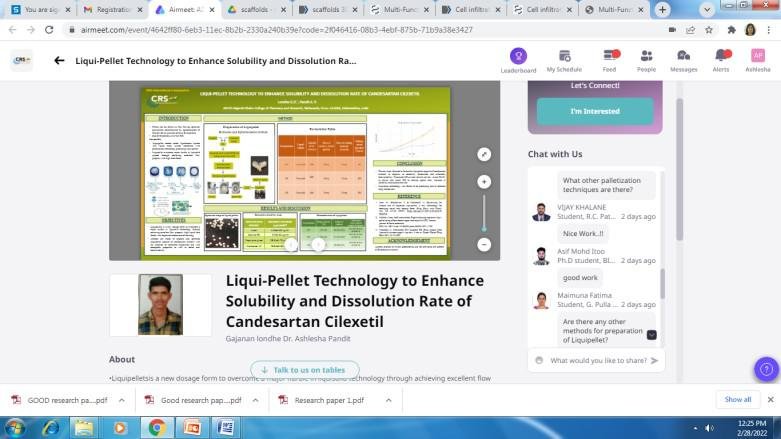This screenshot has height=439, width=781.
Task: Click the CRS event logo
Action: [21, 60]
